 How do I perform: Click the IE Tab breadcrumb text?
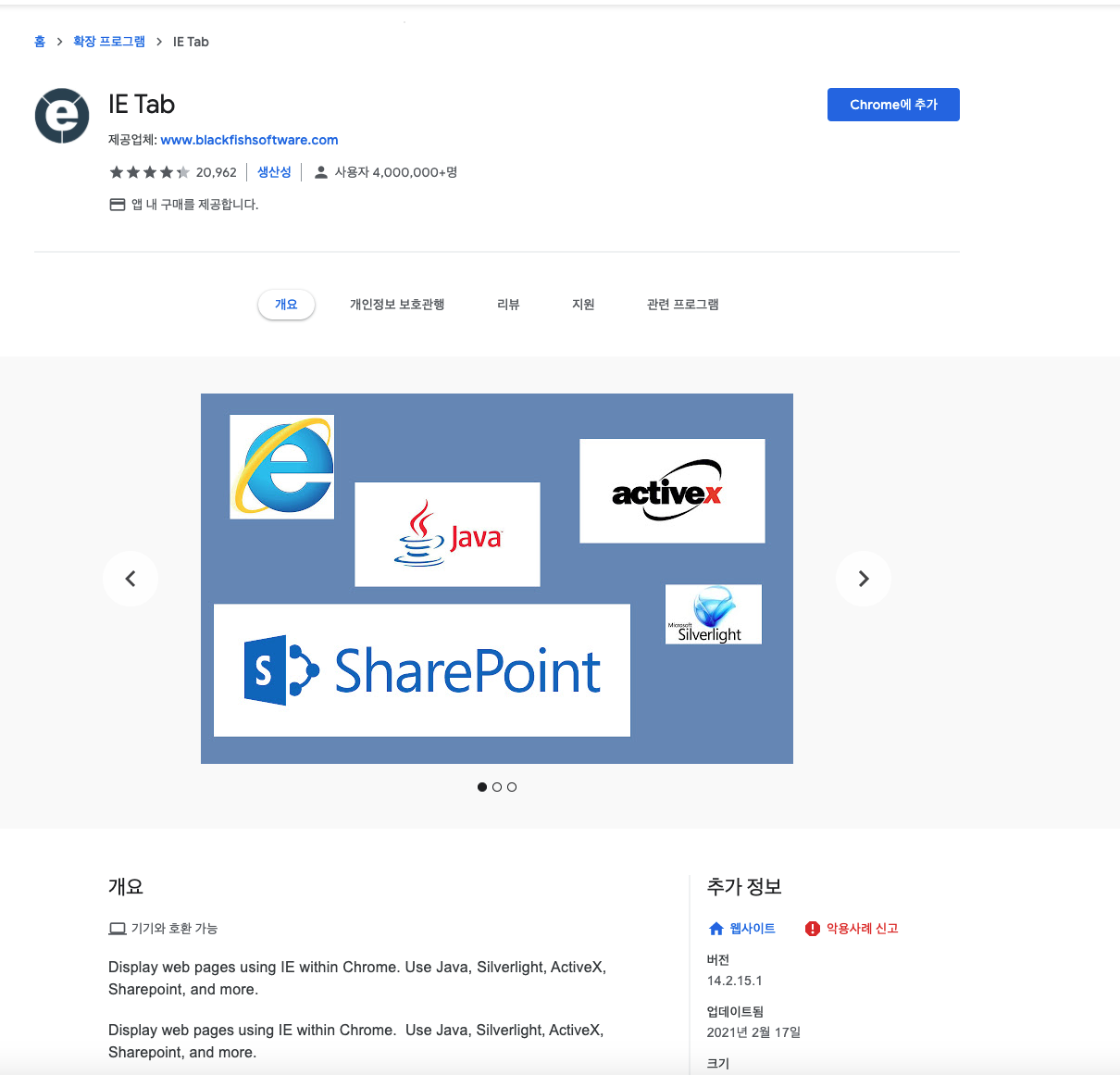[x=191, y=42]
